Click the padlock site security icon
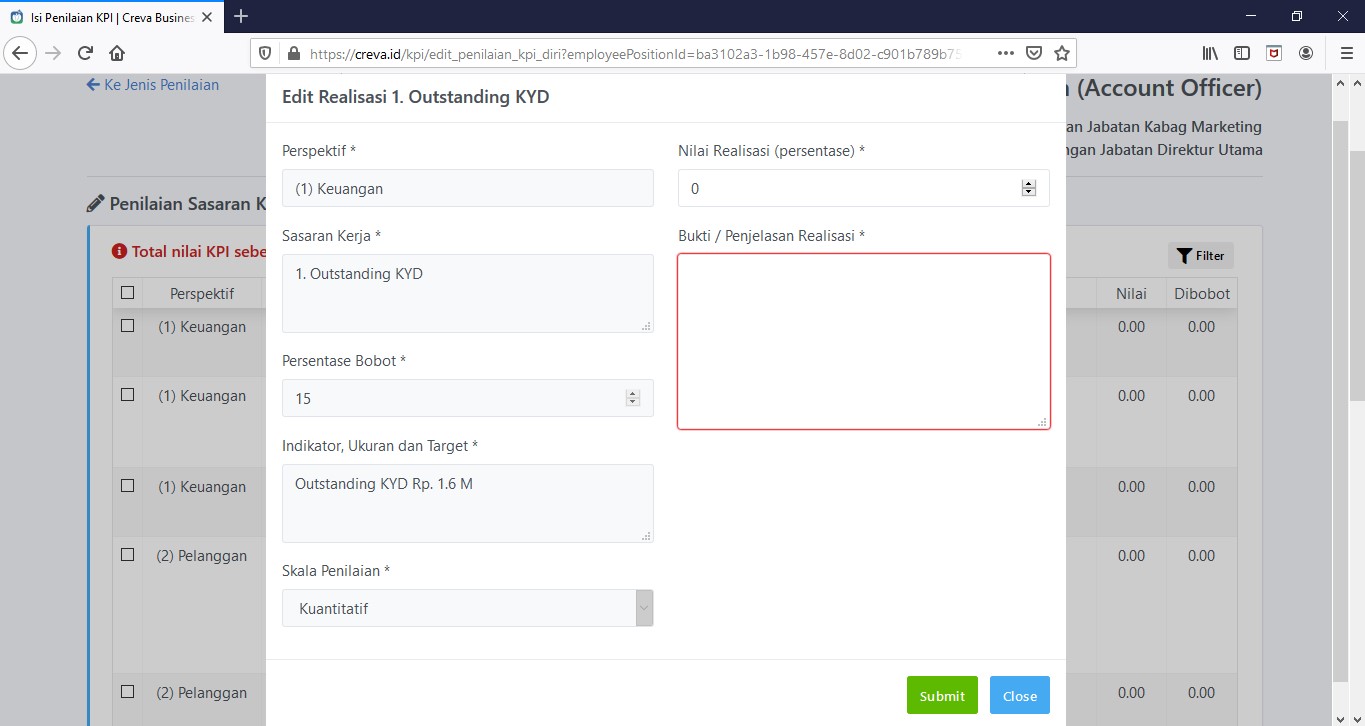 tap(293, 53)
